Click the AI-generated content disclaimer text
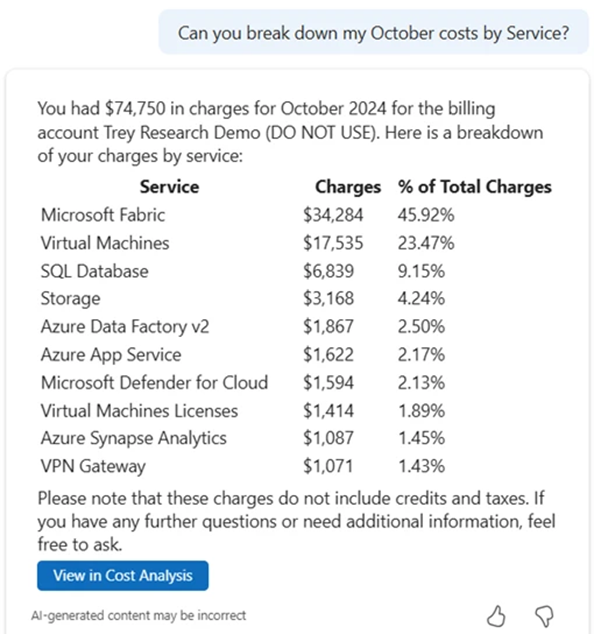This screenshot has height=634, width=594. [138, 615]
